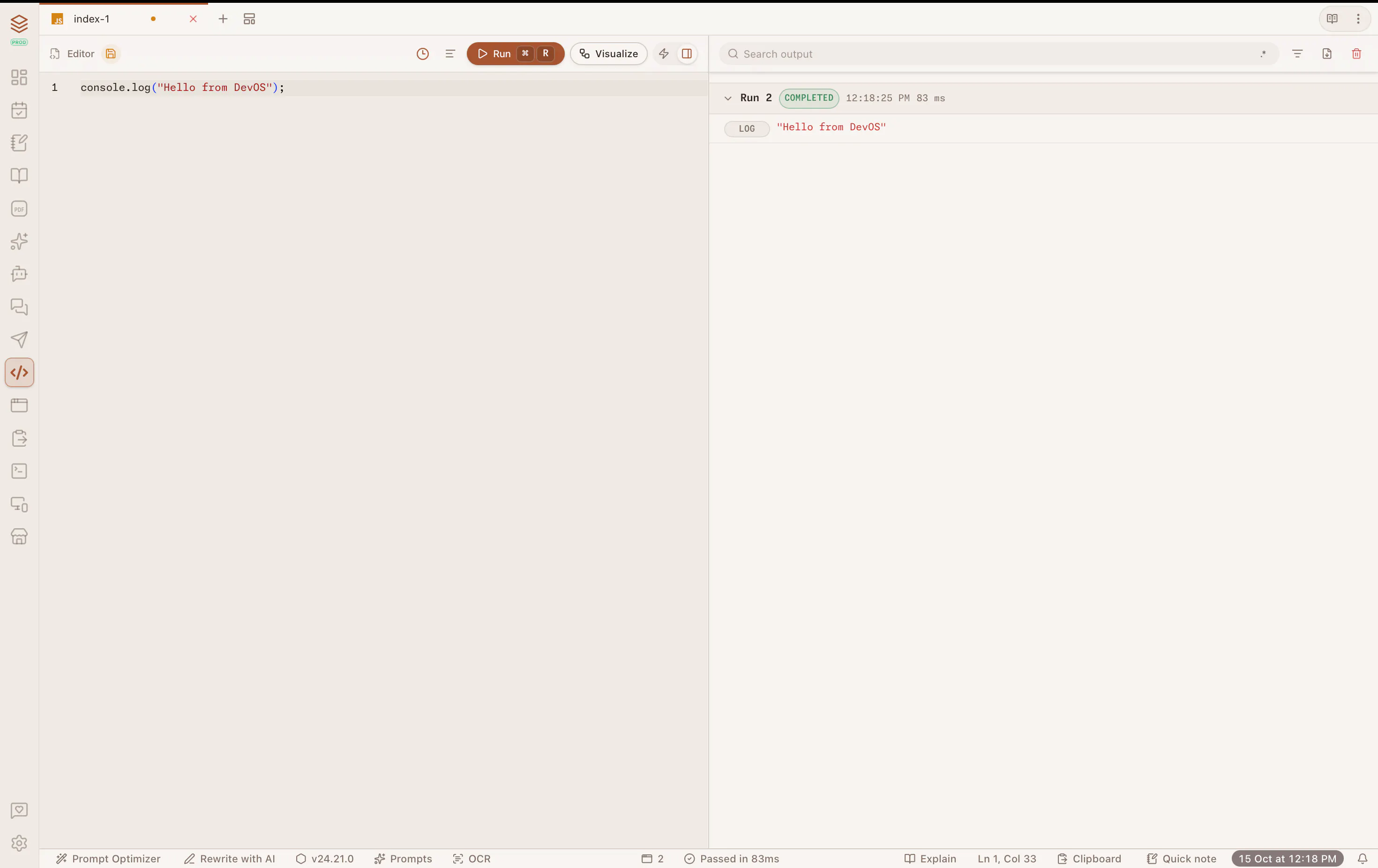Save the file with save icon
Screen dimensions: 1378x868
pos(111,54)
